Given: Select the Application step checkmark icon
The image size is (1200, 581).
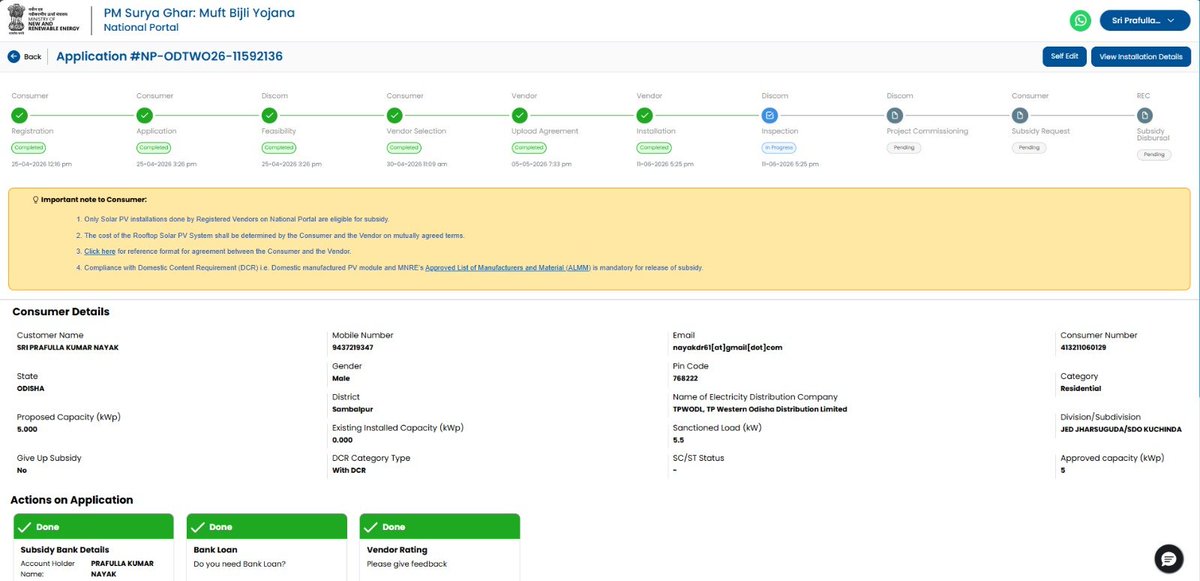Looking at the screenshot, I should [x=144, y=115].
